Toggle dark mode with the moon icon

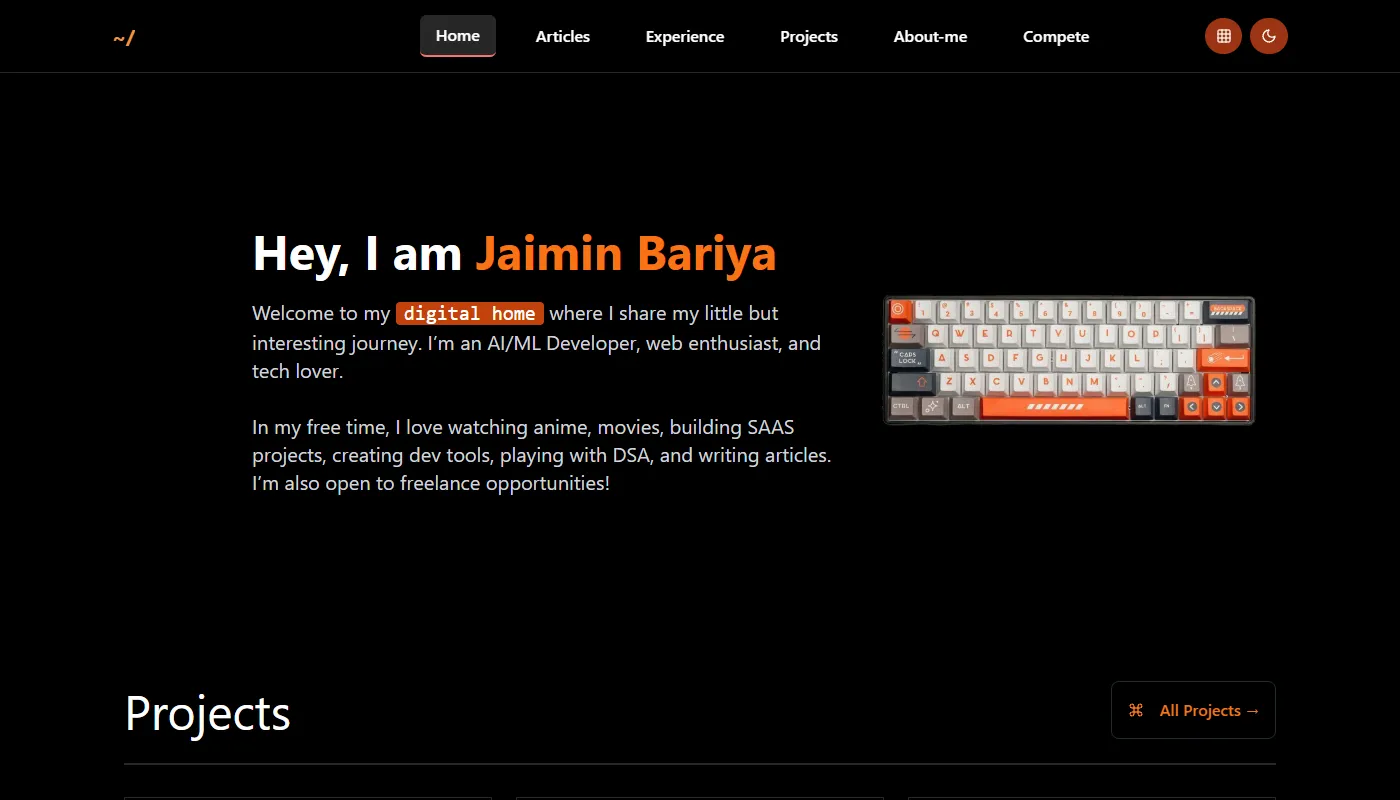click(x=1269, y=36)
